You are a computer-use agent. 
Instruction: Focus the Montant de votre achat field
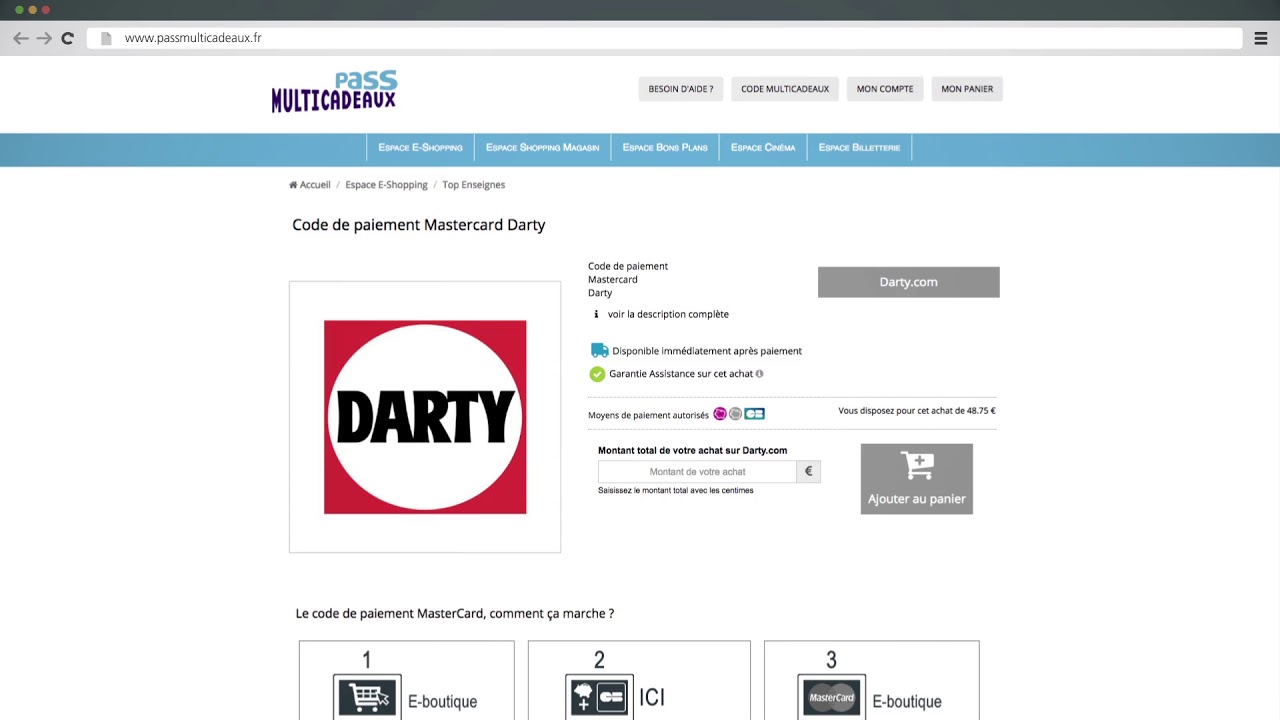click(x=697, y=471)
